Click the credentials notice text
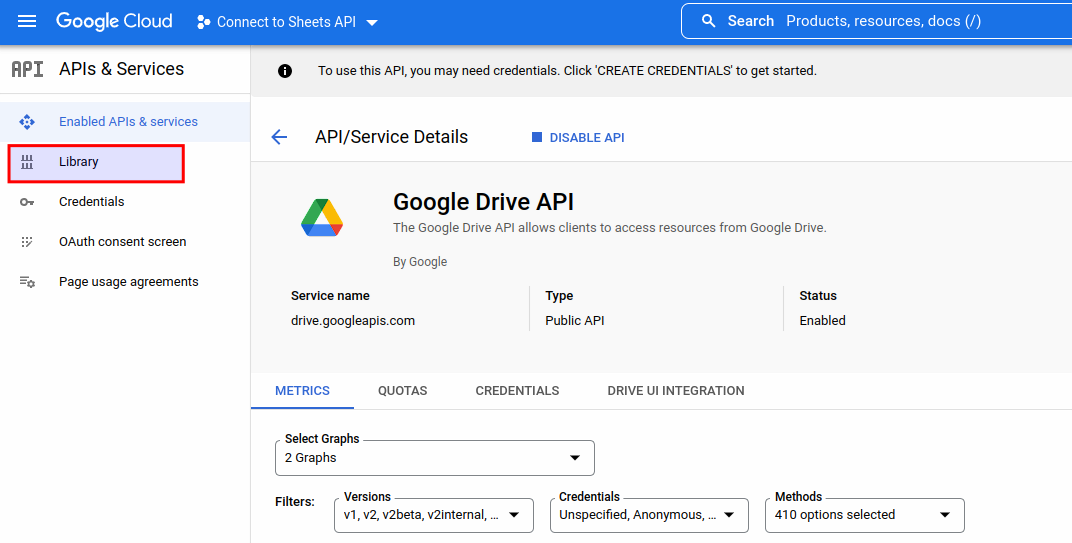The height and width of the screenshot is (543, 1072). (x=567, y=70)
